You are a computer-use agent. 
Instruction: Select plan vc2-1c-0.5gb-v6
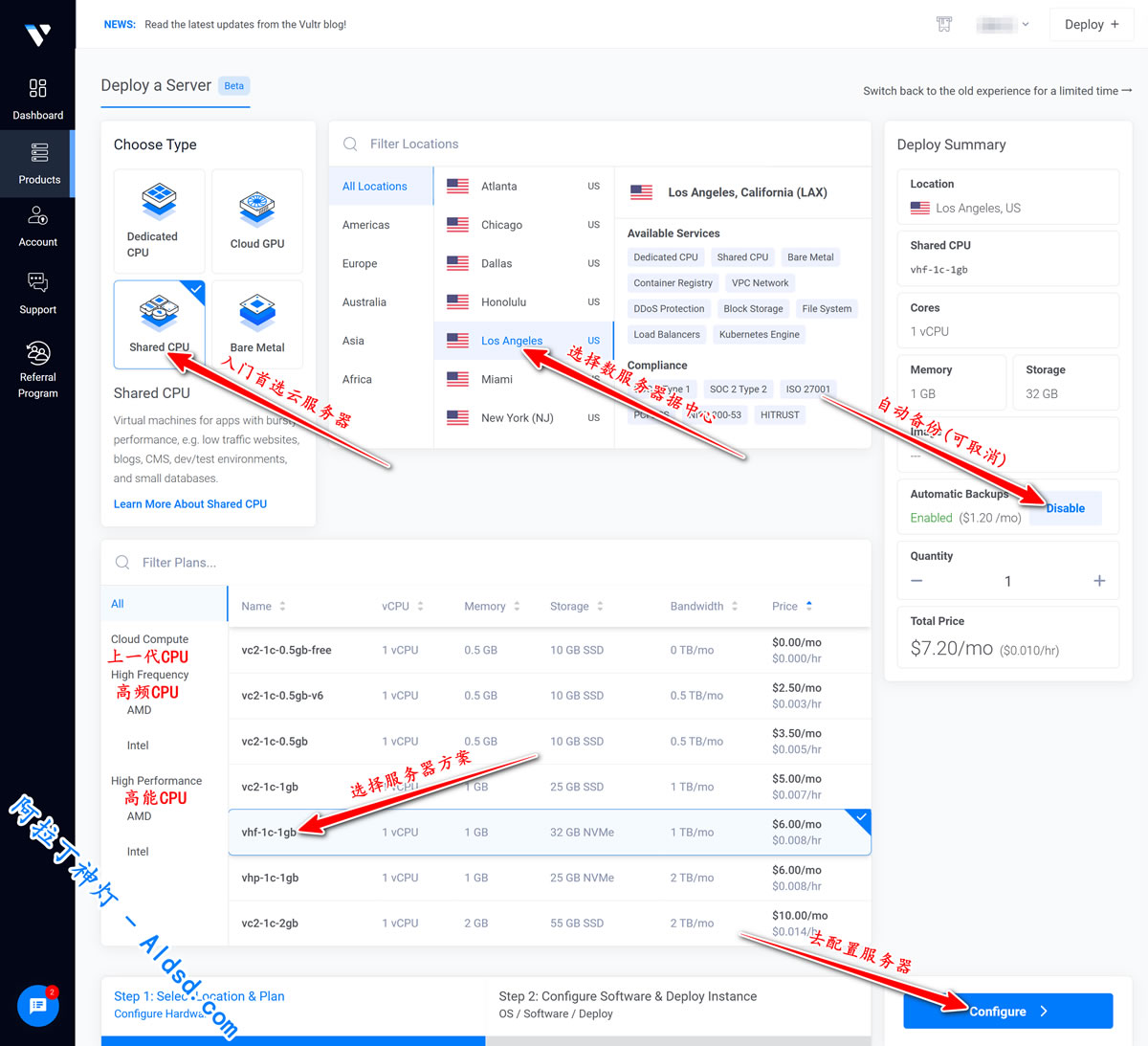tap(549, 696)
